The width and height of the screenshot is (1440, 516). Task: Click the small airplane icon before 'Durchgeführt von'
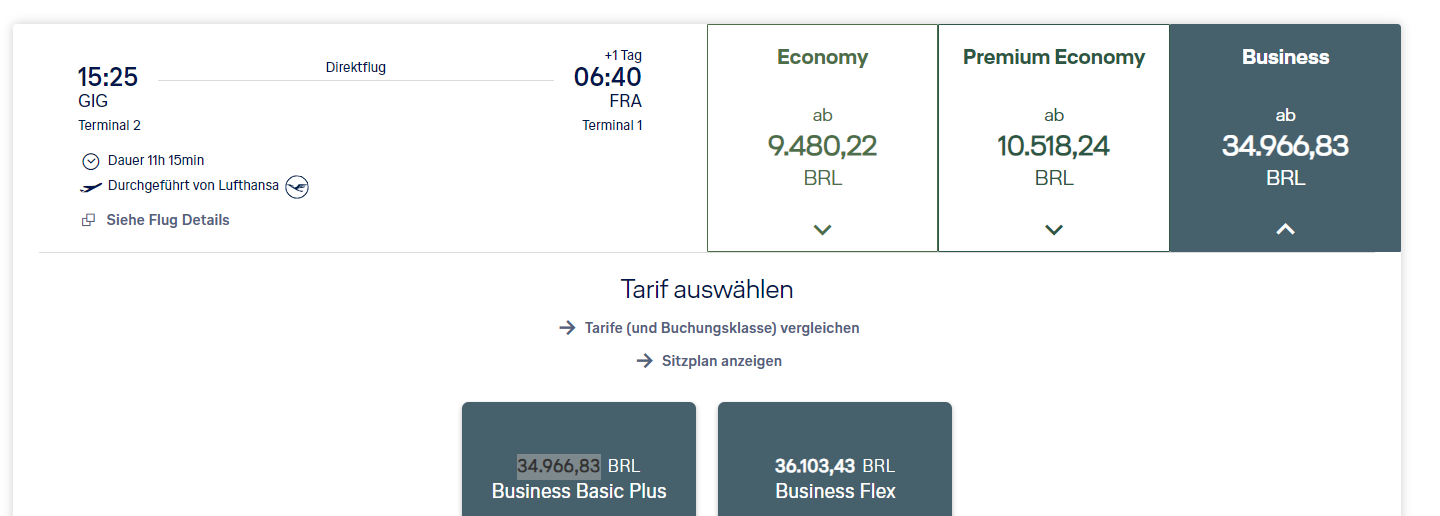91,187
